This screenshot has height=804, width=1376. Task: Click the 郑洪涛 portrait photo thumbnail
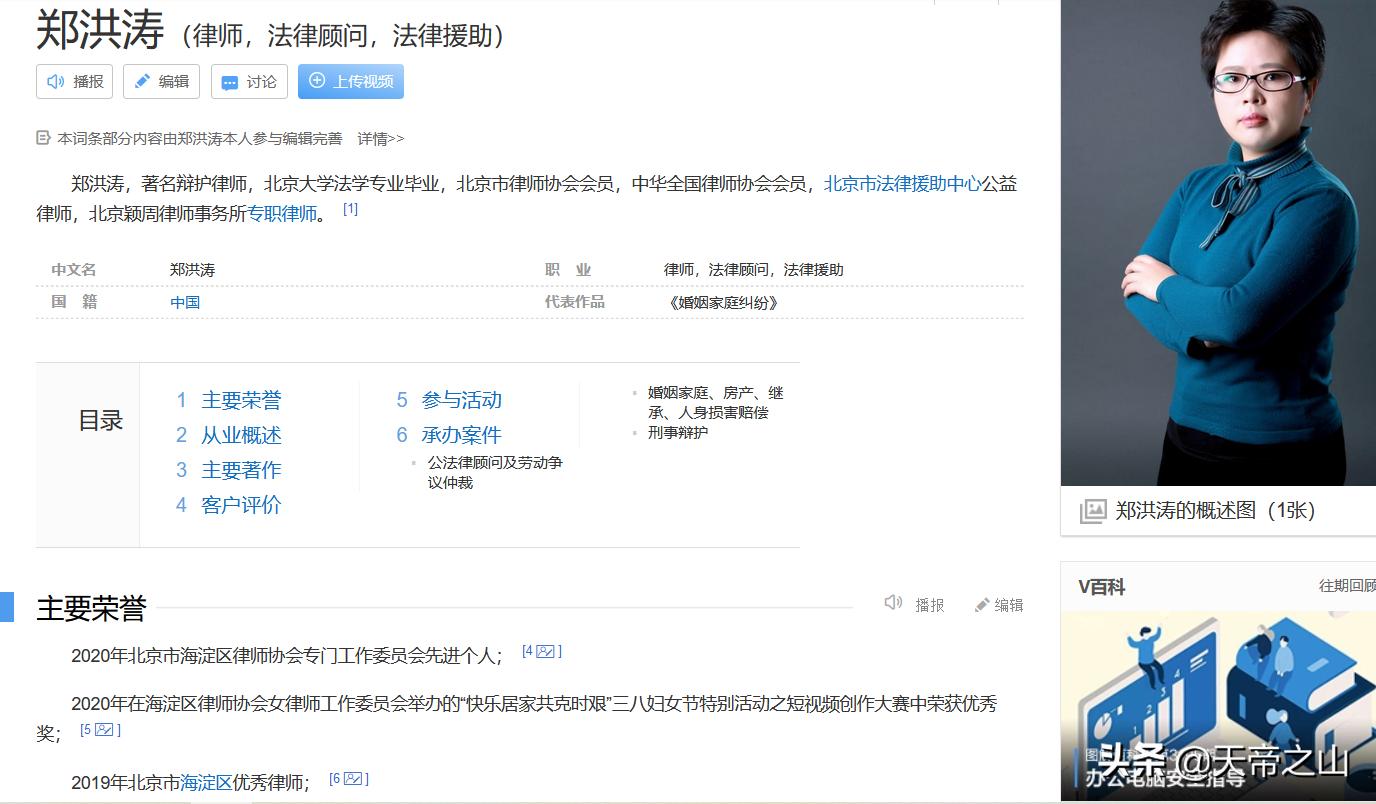1216,240
